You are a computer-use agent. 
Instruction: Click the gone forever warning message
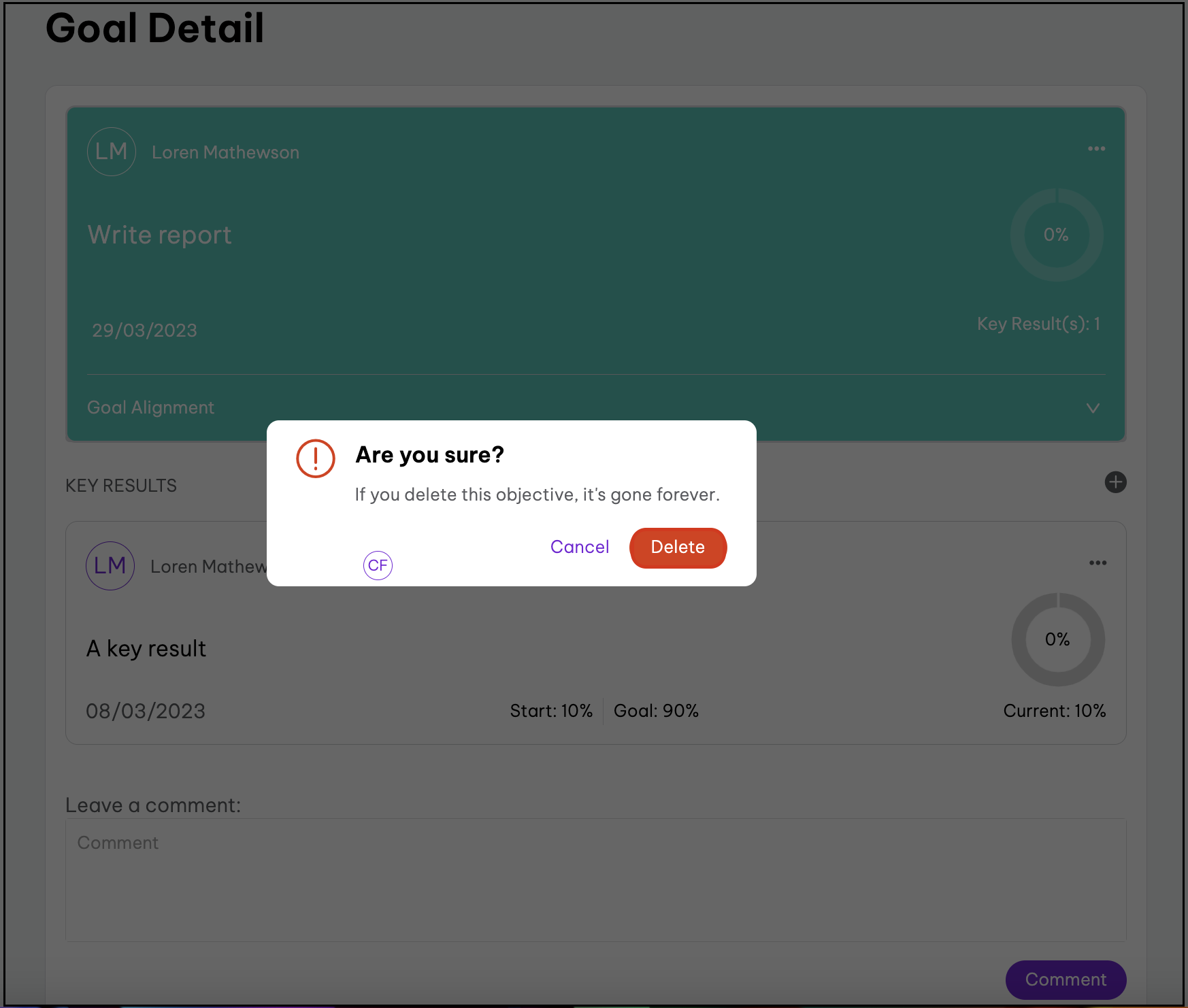[x=537, y=494]
